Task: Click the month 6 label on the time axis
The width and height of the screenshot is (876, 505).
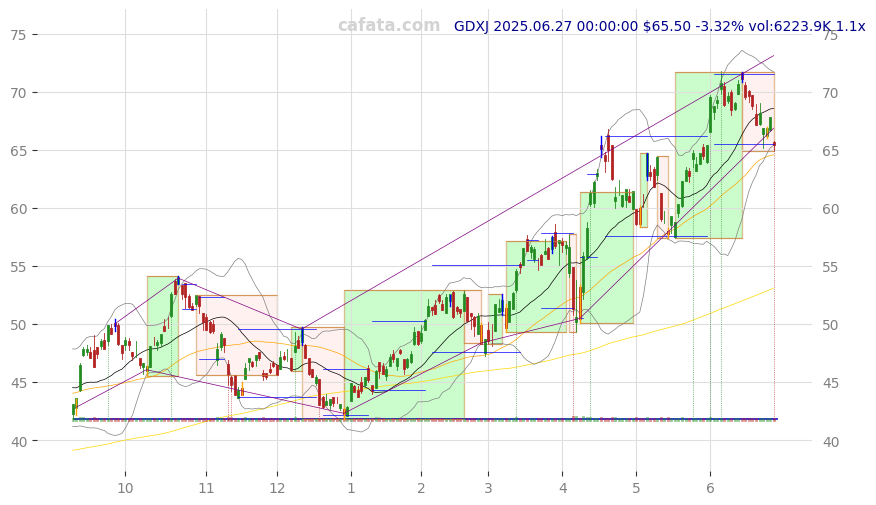Action: [x=710, y=488]
